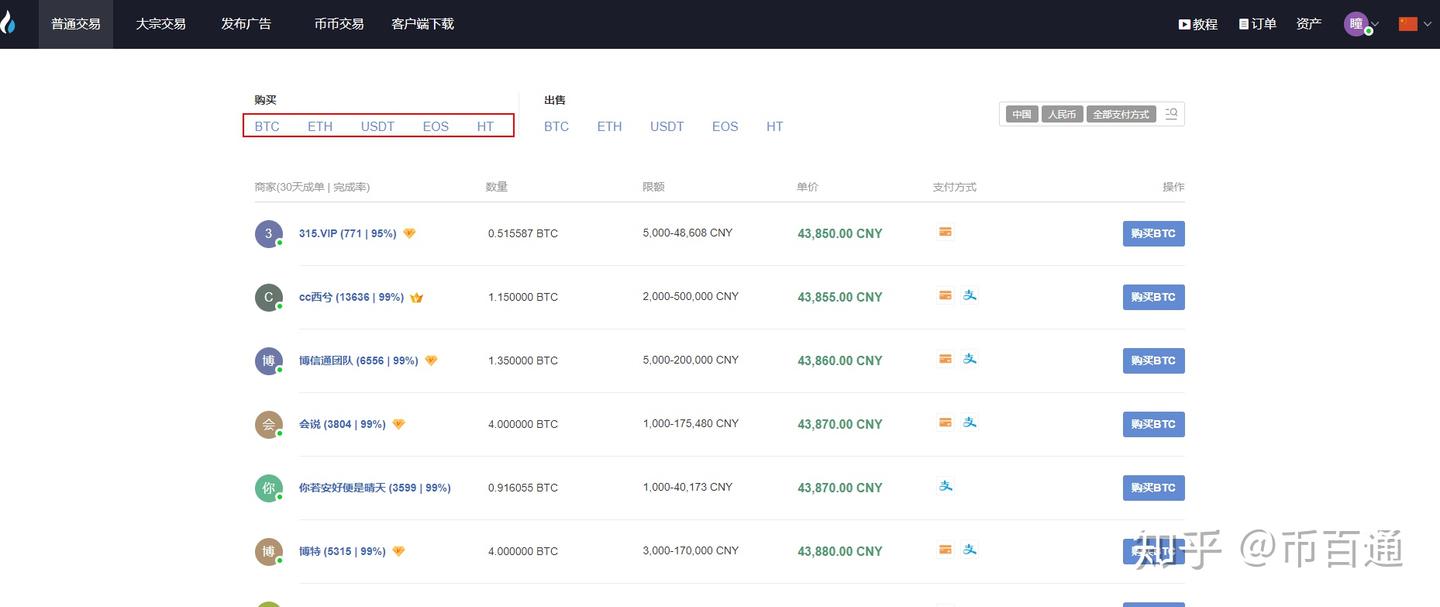Click the diamond badge next to 315.VIP
Screen dimensions: 1440x607
coord(409,234)
